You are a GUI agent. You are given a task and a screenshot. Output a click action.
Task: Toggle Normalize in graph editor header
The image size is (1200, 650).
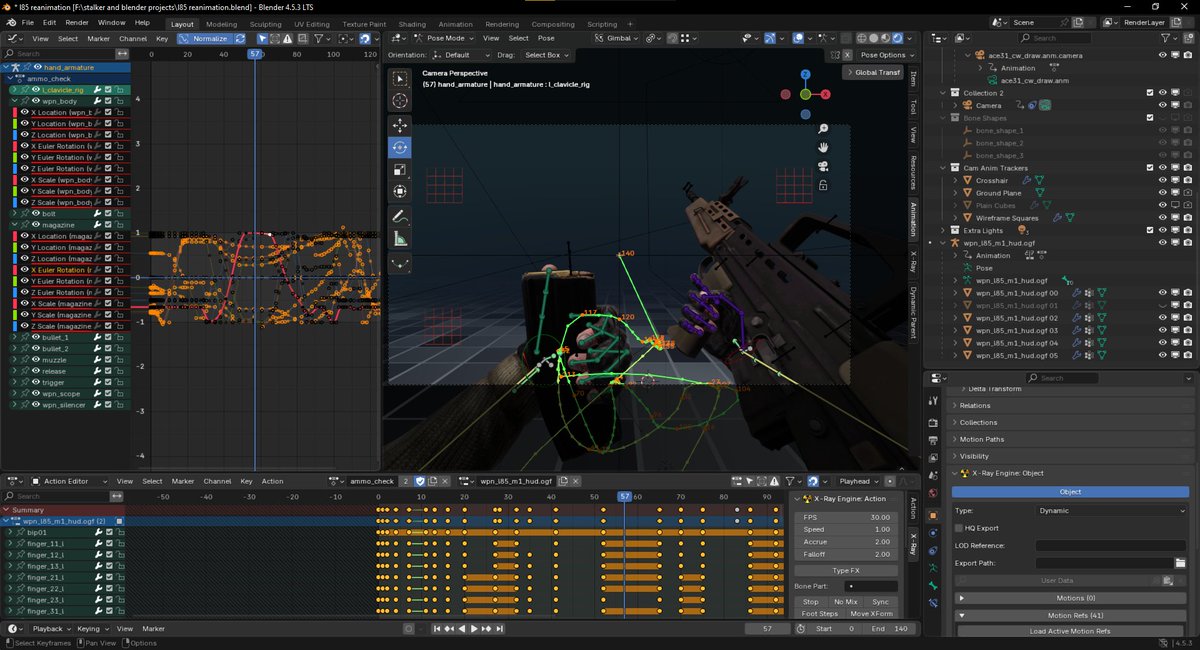pyautogui.click(x=203, y=38)
